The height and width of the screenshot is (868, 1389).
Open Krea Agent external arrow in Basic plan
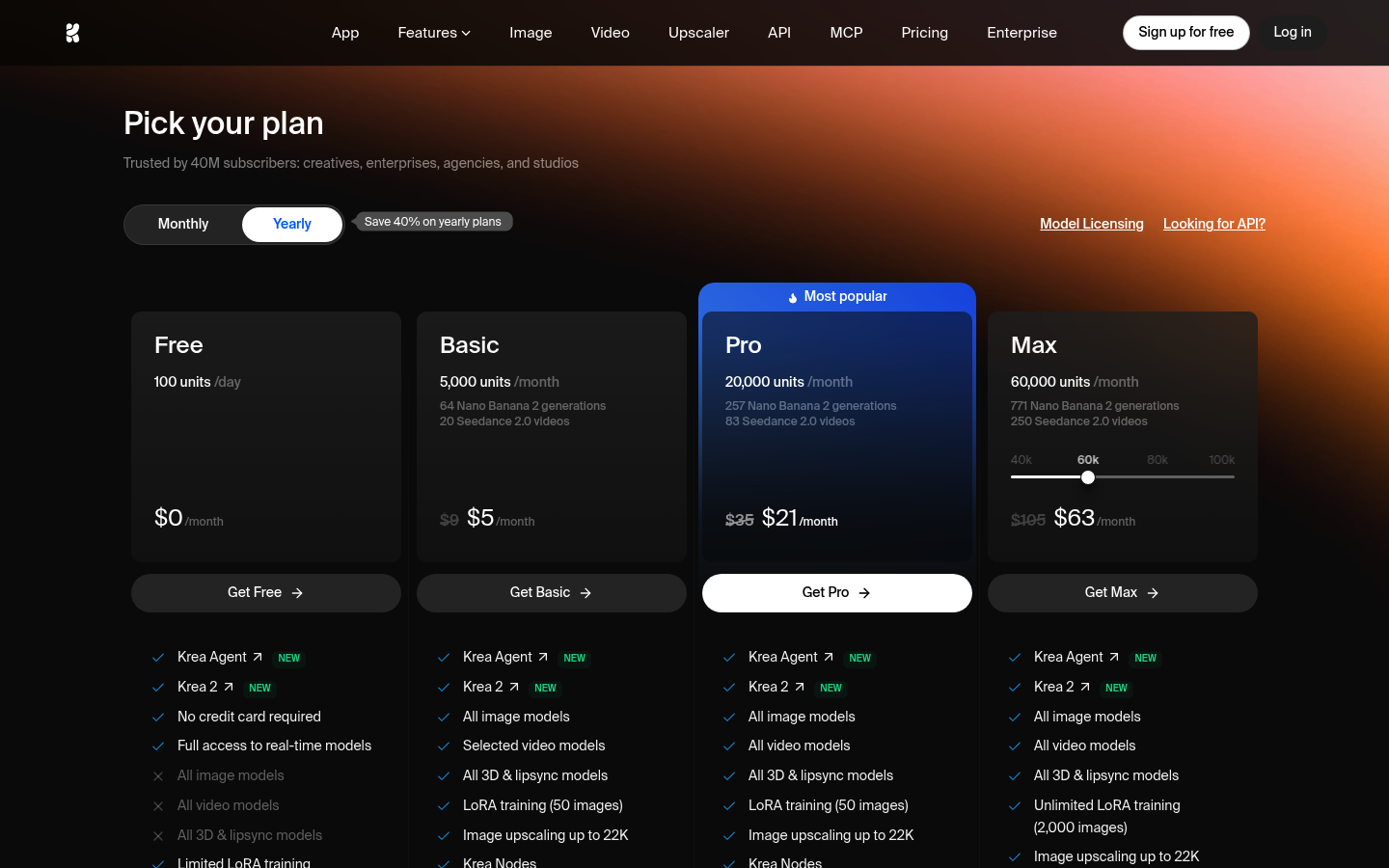click(x=543, y=657)
